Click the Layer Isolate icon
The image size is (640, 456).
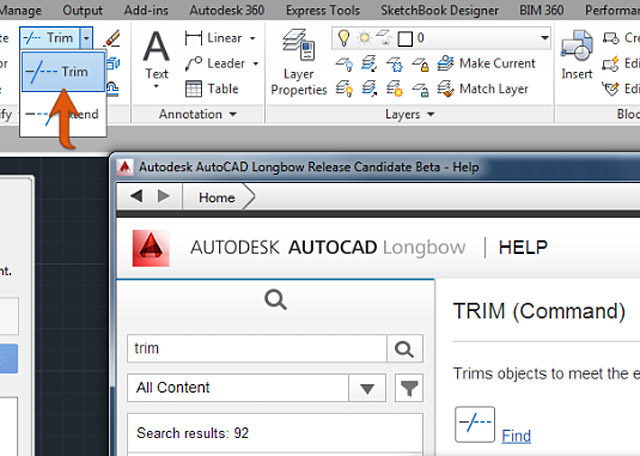click(369, 64)
